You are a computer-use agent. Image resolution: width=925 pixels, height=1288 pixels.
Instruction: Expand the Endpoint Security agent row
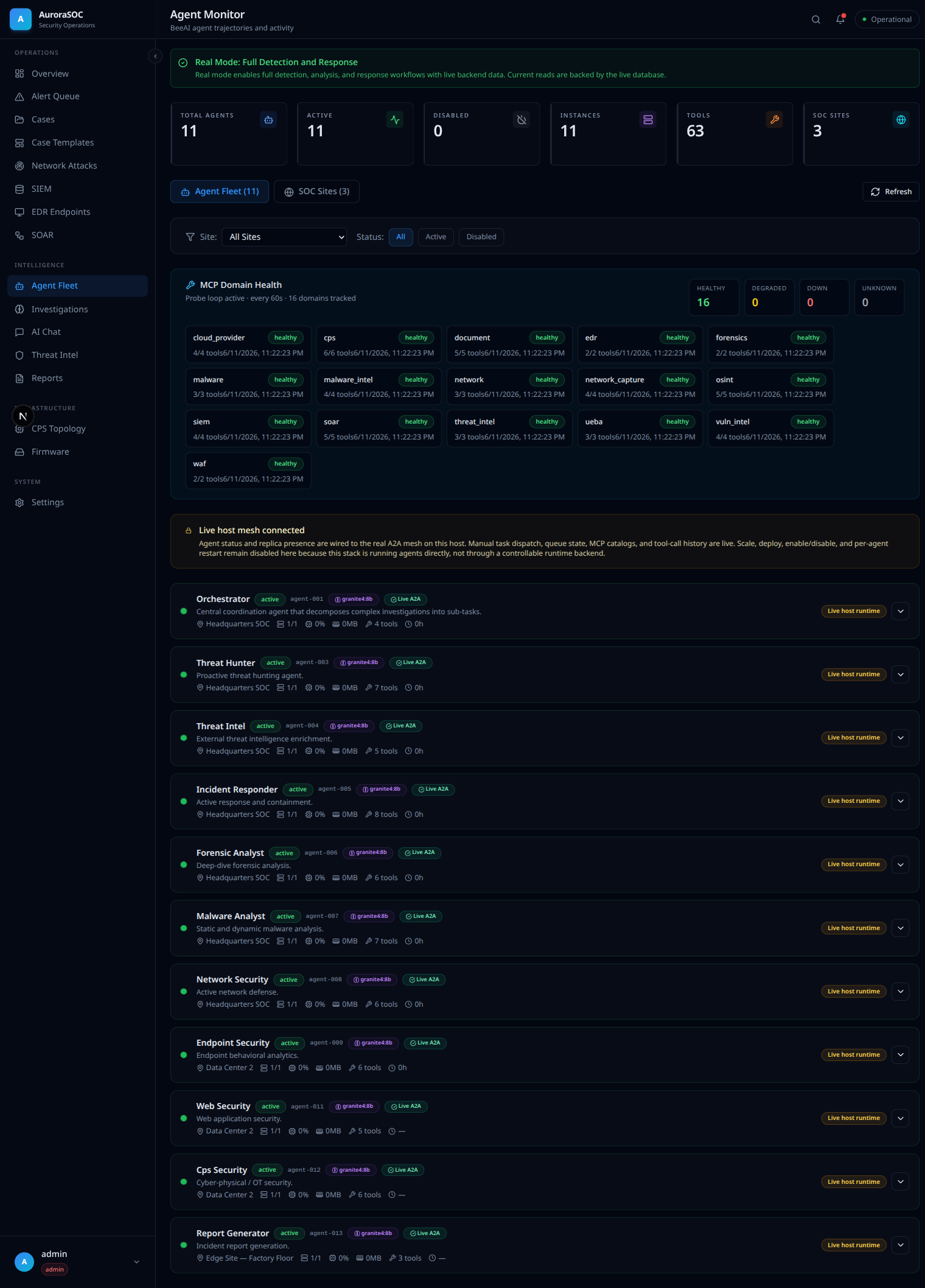click(901, 1055)
